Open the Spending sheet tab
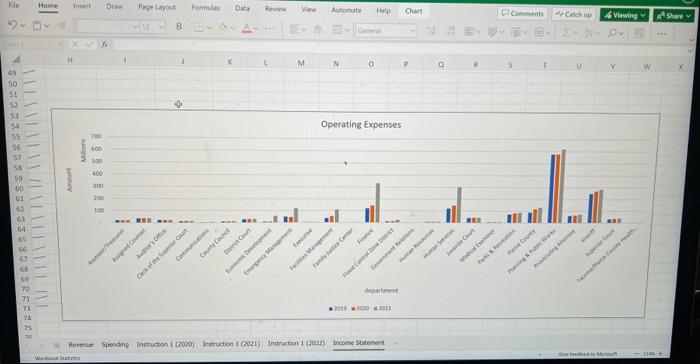This screenshot has height=364, width=700. (115, 344)
